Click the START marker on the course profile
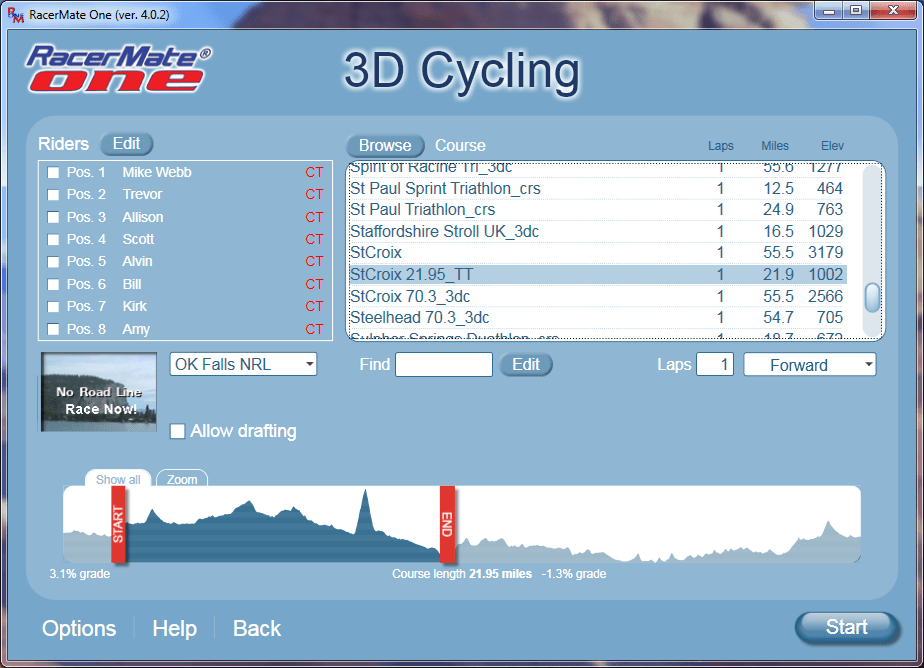 pyautogui.click(x=118, y=525)
